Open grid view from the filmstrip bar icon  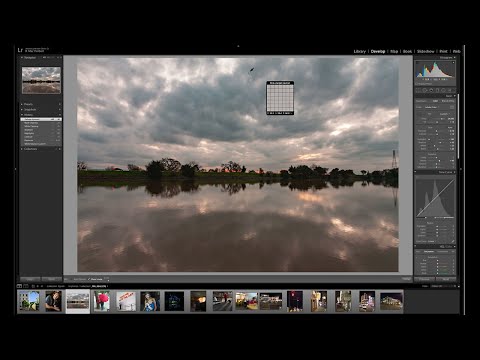tap(33, 286)
